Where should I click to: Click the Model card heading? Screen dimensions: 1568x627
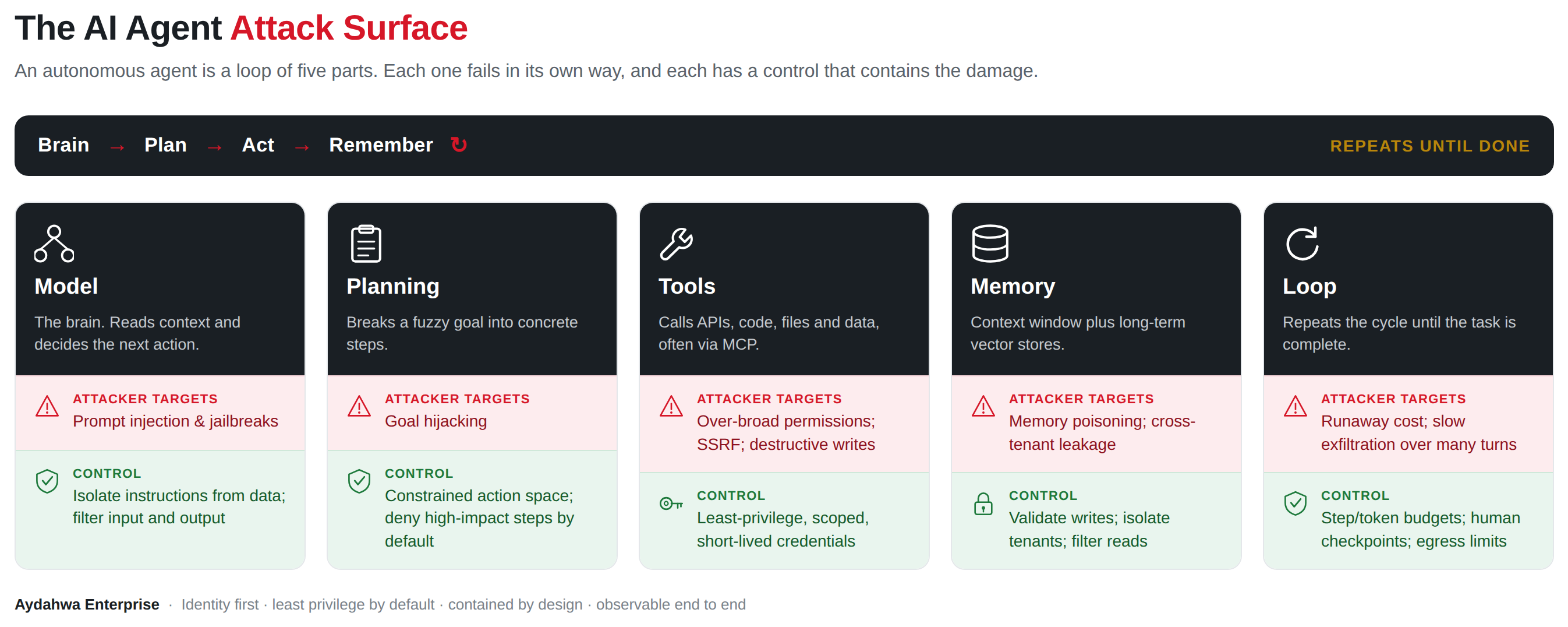pos(66,286)
